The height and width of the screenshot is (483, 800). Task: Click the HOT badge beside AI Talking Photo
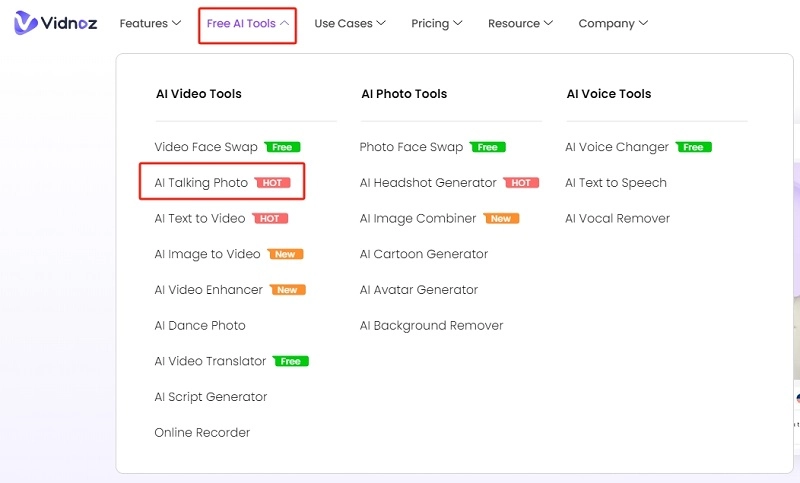(x=271, y=183)
